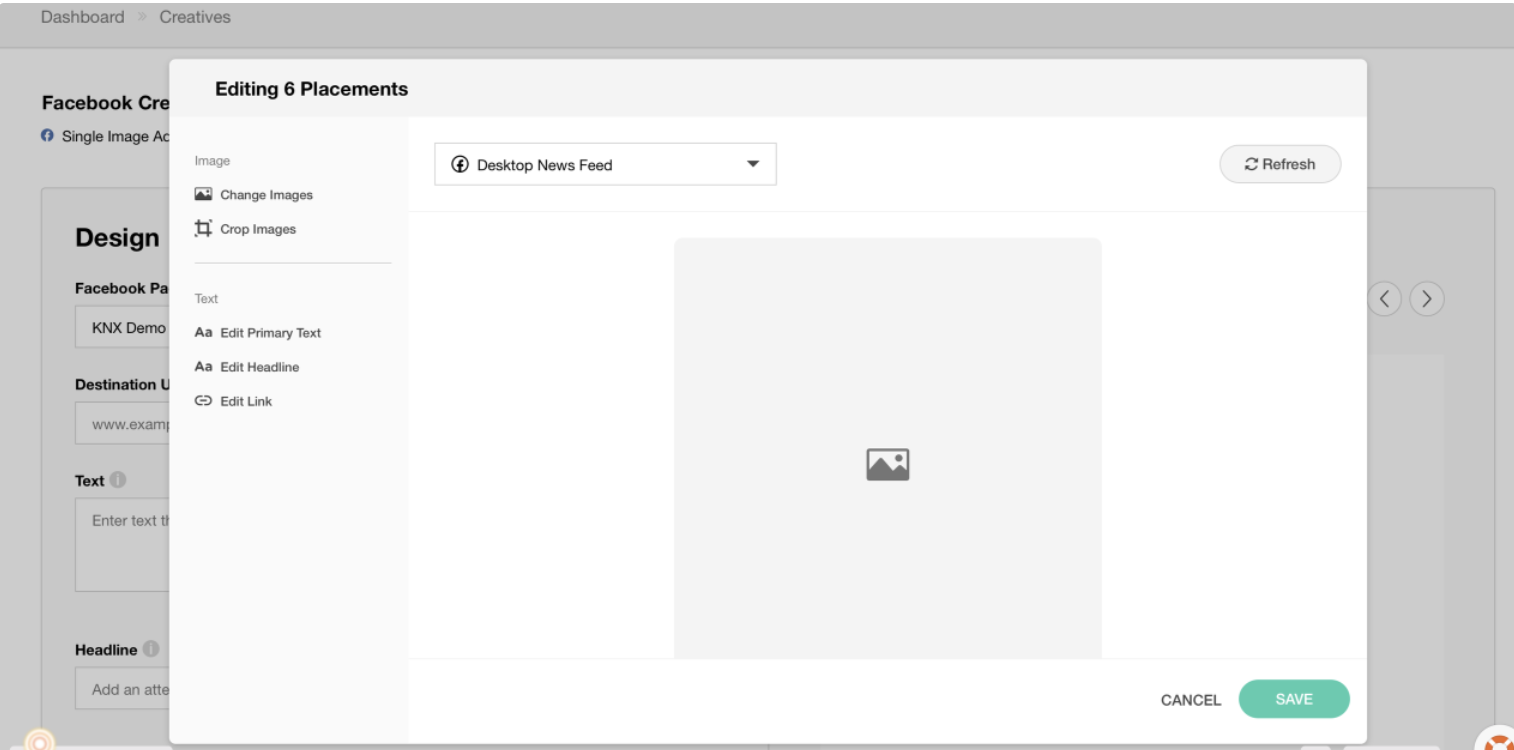Go to next preview with right arrow
Viewport: 1514px width, 750px height.
point(1427,297)
